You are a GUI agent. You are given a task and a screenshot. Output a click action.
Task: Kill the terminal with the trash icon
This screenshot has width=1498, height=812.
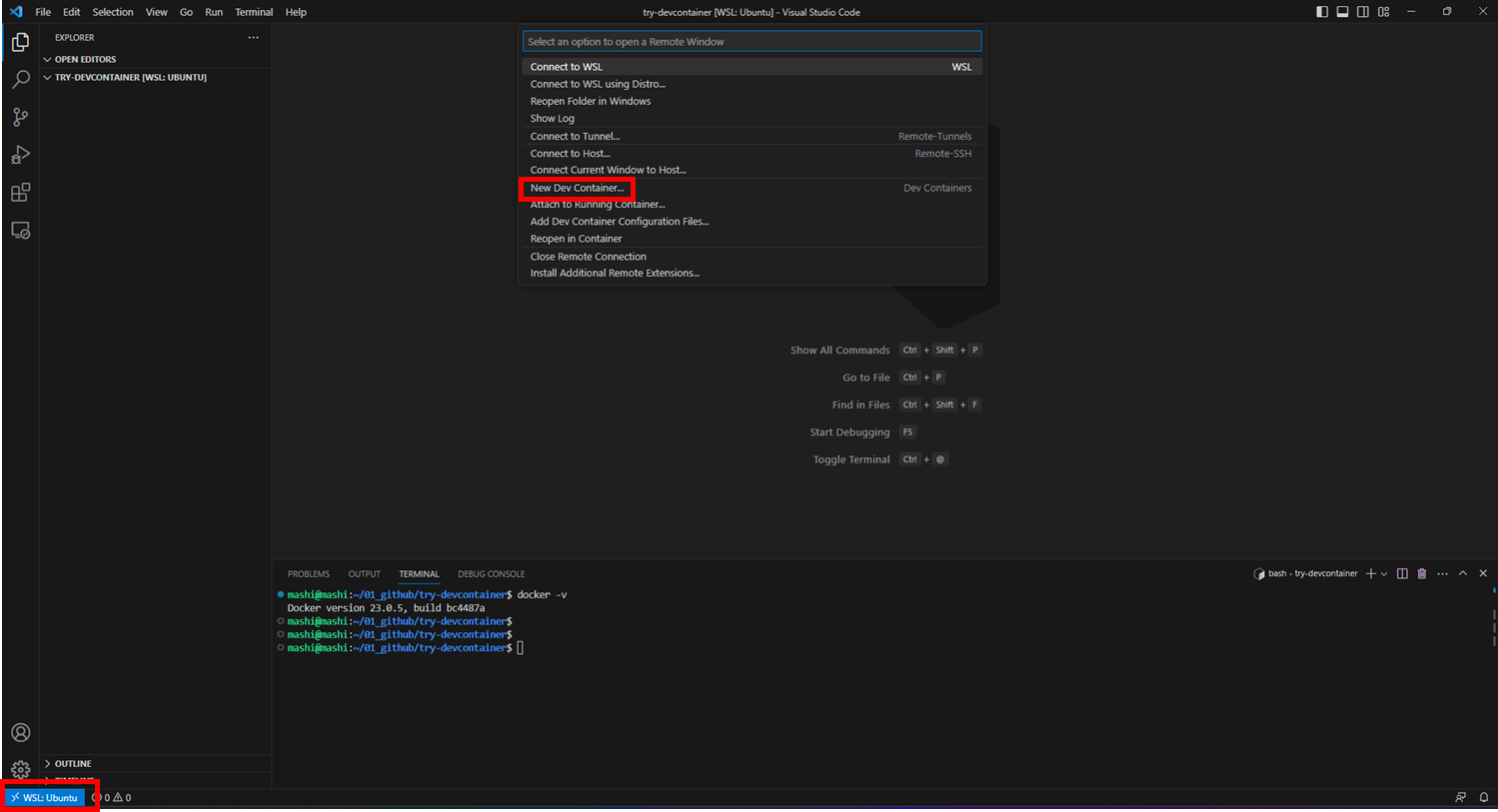coord(1421,573)
